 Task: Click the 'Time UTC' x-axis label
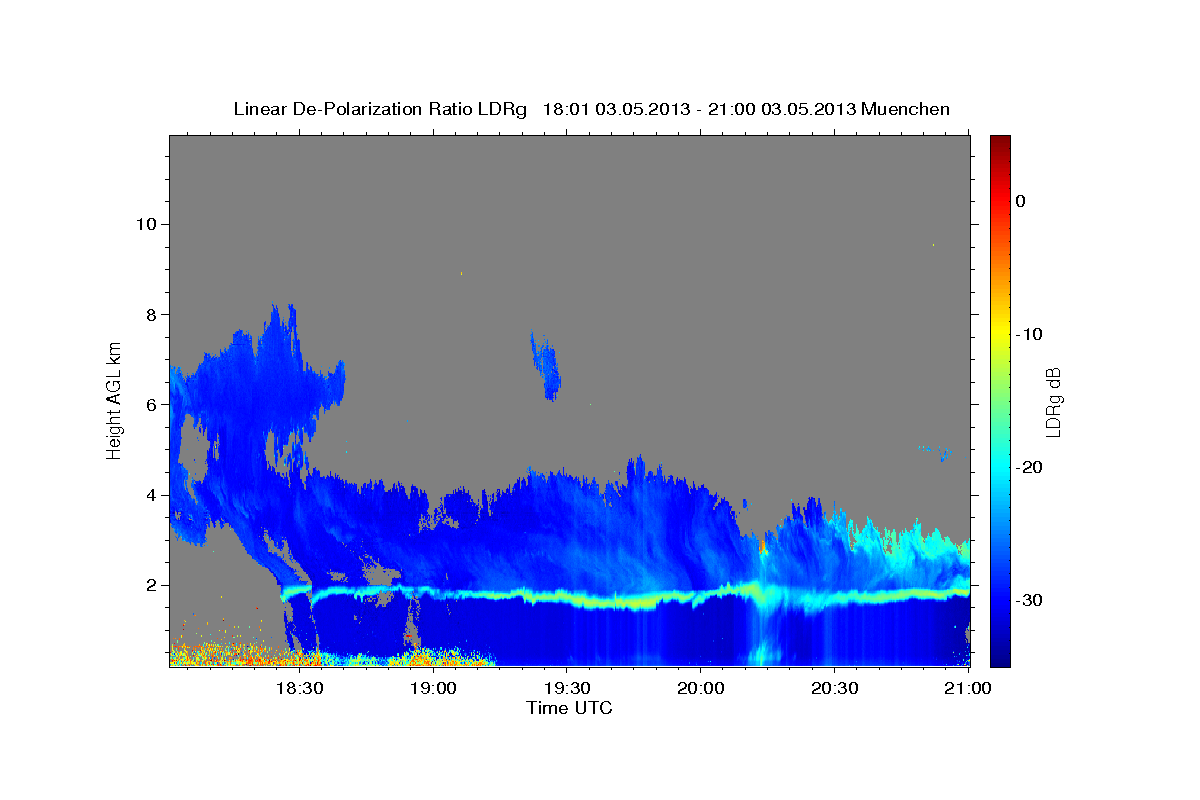(x=569, y=708)
